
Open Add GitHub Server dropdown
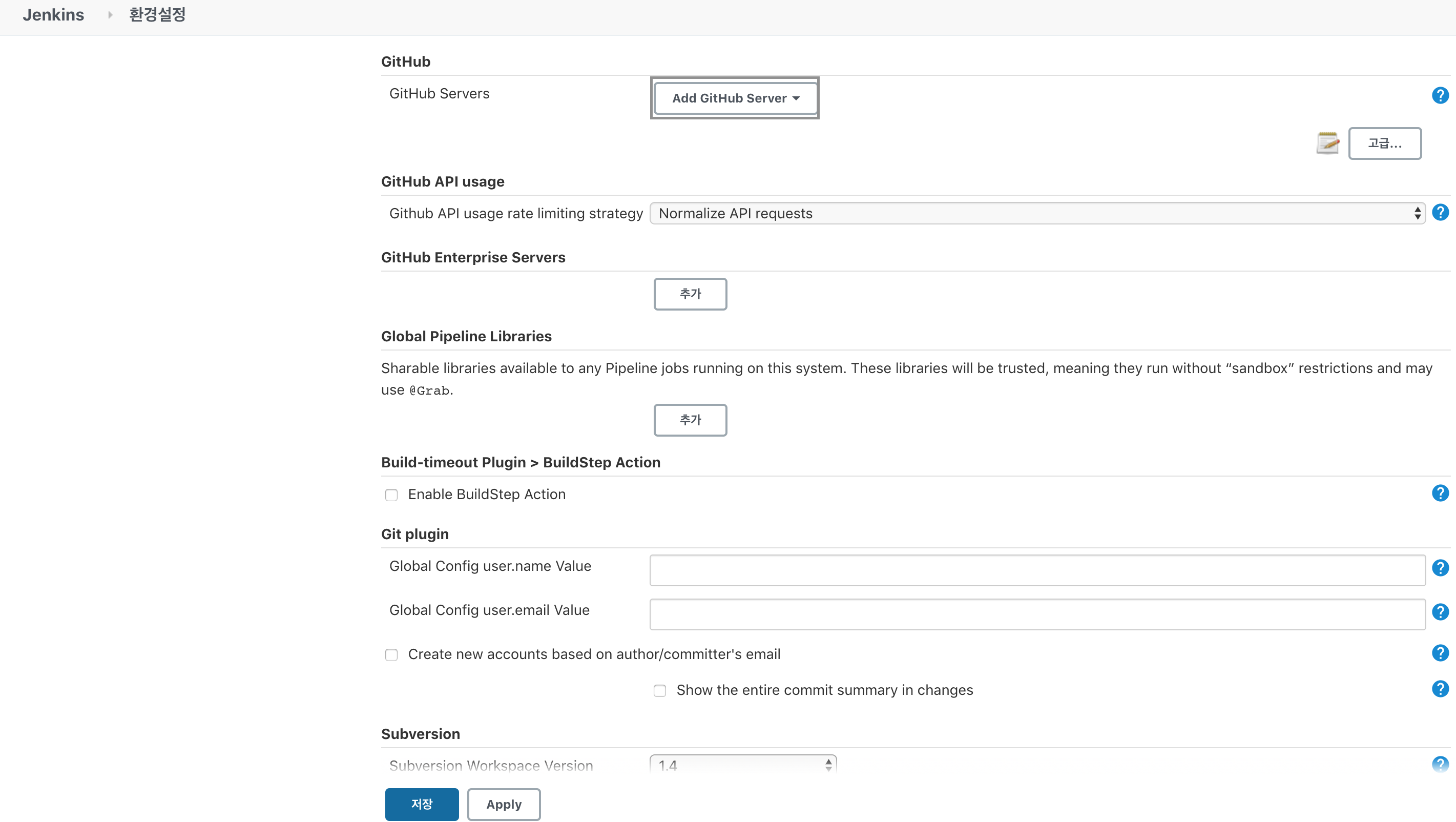click(735, 98)
